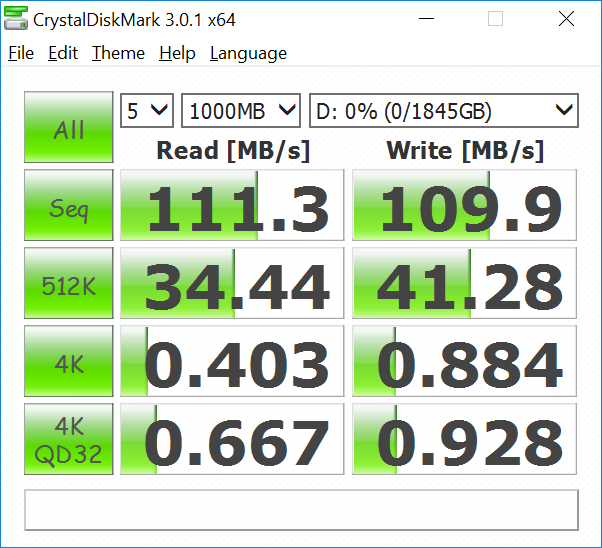Screen dimensions: 602x548
Task: Start the Seq sequential test
Action: (69, 205)
